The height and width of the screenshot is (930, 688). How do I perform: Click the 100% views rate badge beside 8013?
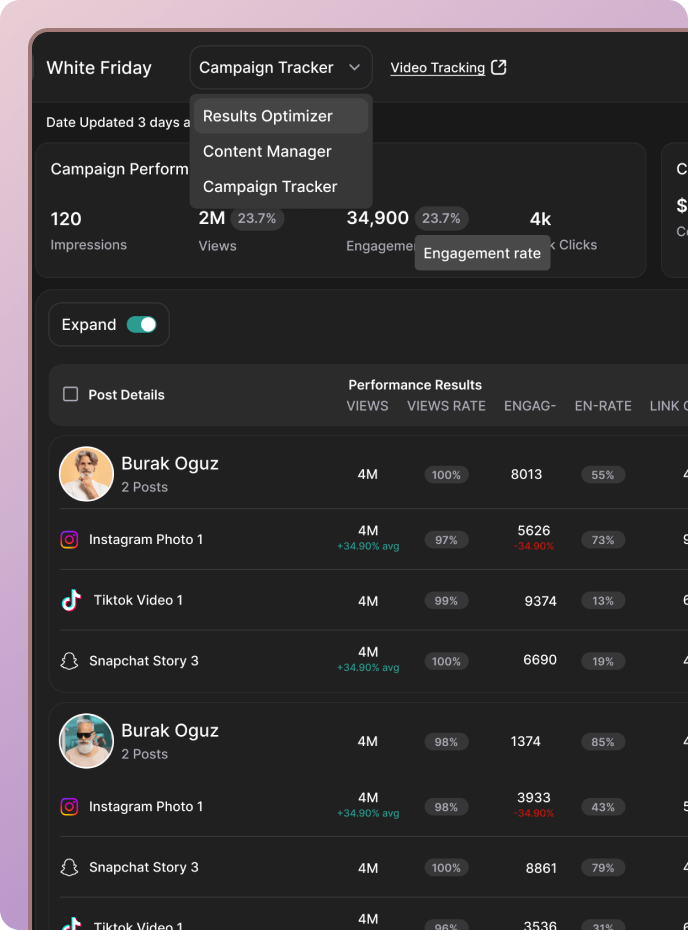click(446, 475)
